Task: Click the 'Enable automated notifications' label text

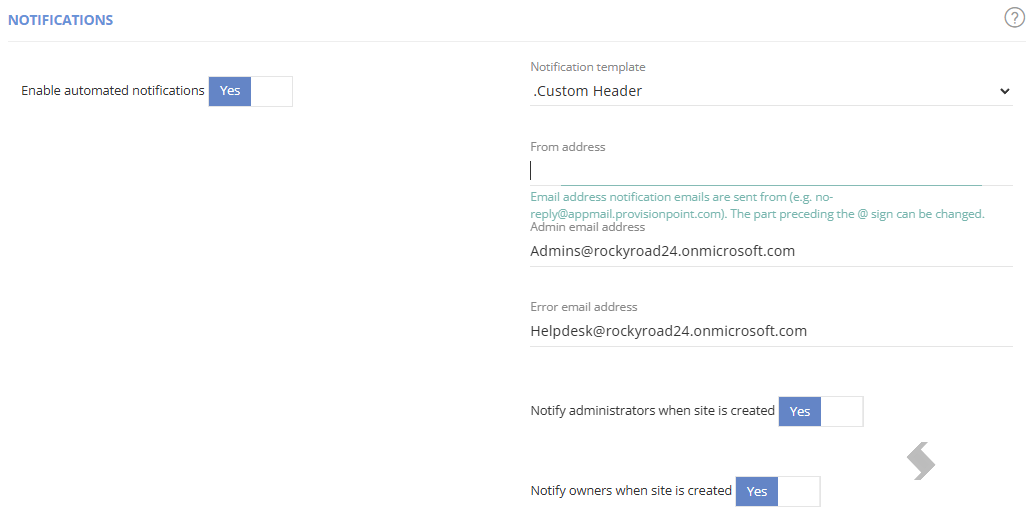Action: (113, 90)
